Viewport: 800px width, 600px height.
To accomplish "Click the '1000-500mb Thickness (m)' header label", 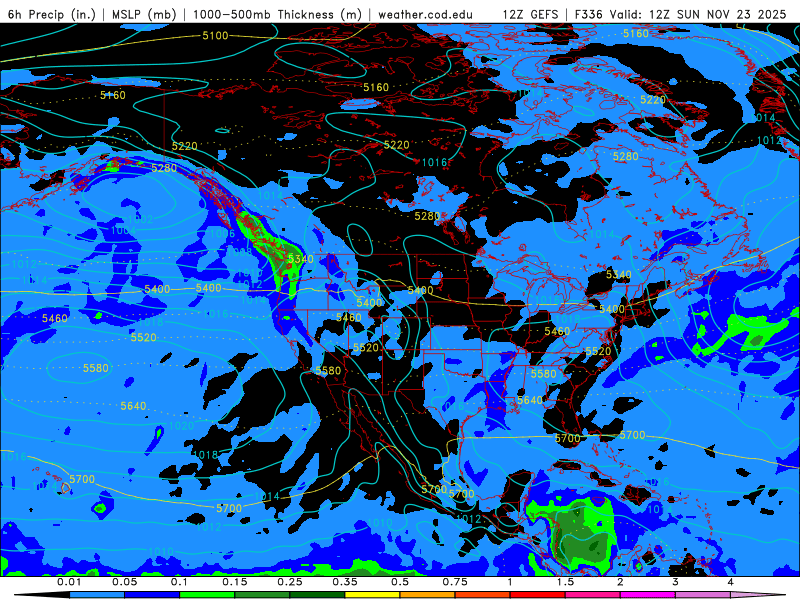I will click(277, 14).
